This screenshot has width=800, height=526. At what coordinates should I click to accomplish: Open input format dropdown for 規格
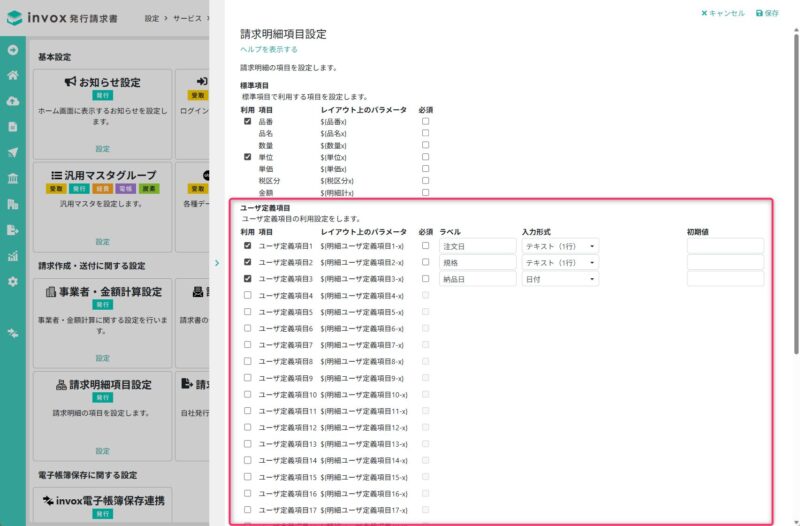[560, 262]
